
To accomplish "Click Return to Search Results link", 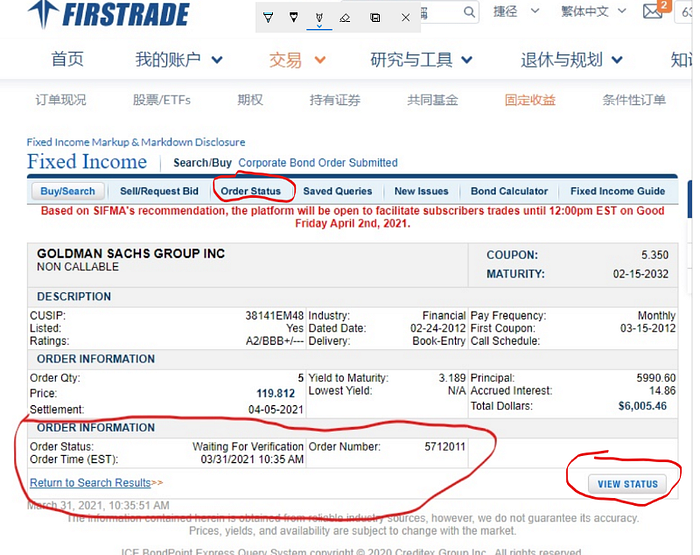I will click(90, 483).
